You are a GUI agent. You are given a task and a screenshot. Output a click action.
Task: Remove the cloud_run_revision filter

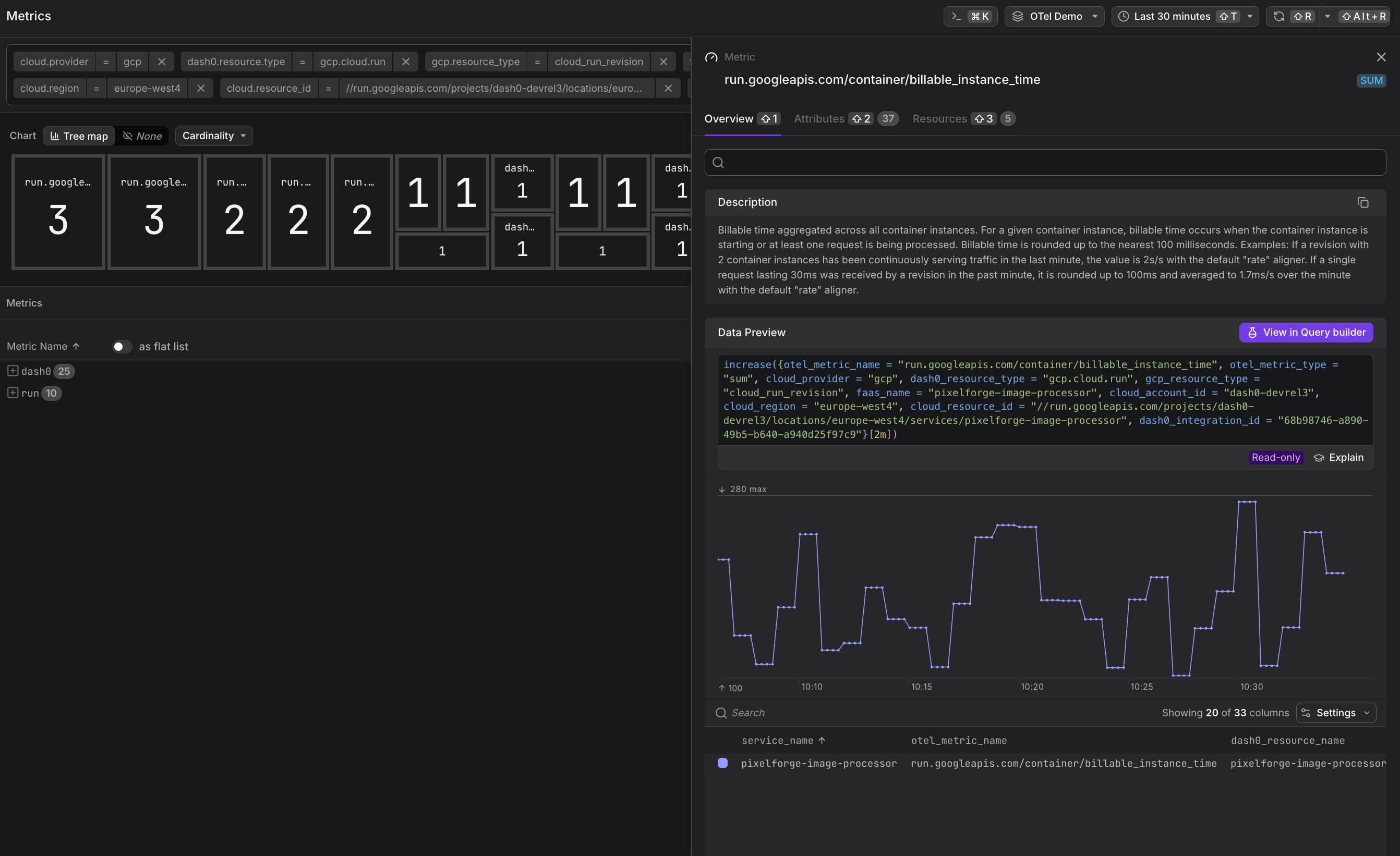pyautogui.click(x=663, y=62)
